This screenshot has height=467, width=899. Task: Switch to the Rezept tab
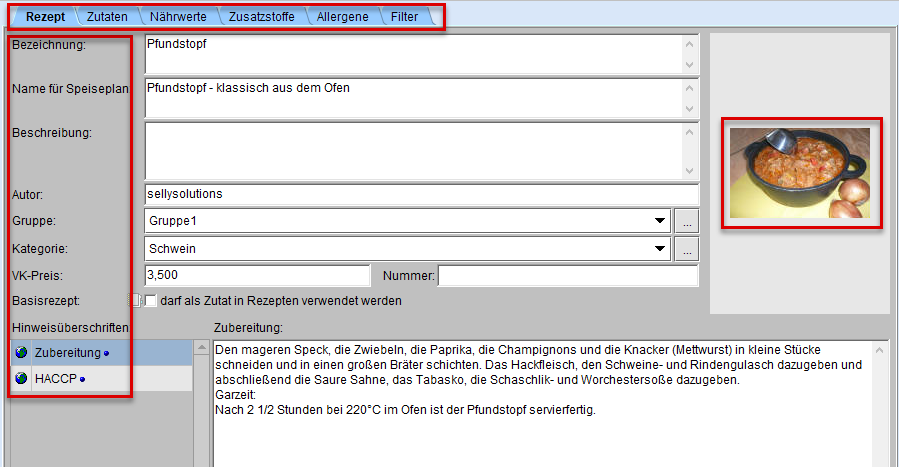click(x=45, y=17)
